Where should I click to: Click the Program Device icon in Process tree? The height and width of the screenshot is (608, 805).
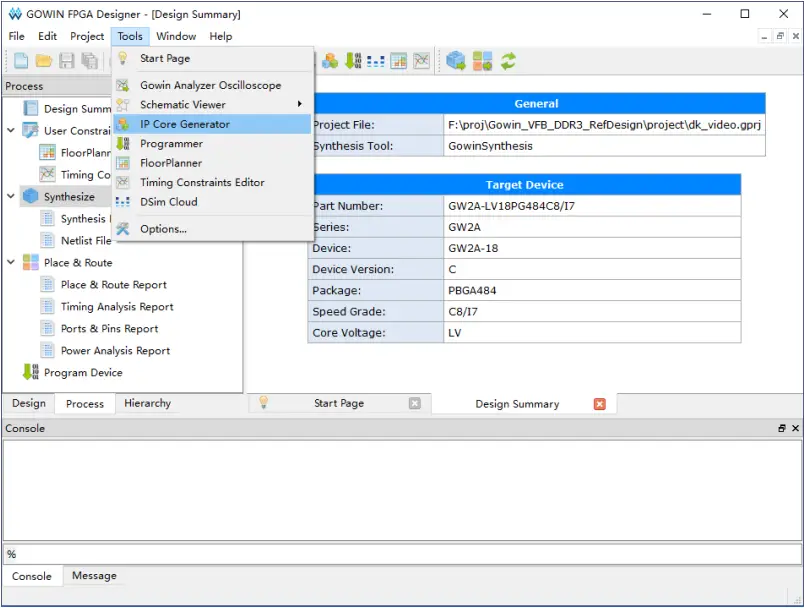point(29,373)
